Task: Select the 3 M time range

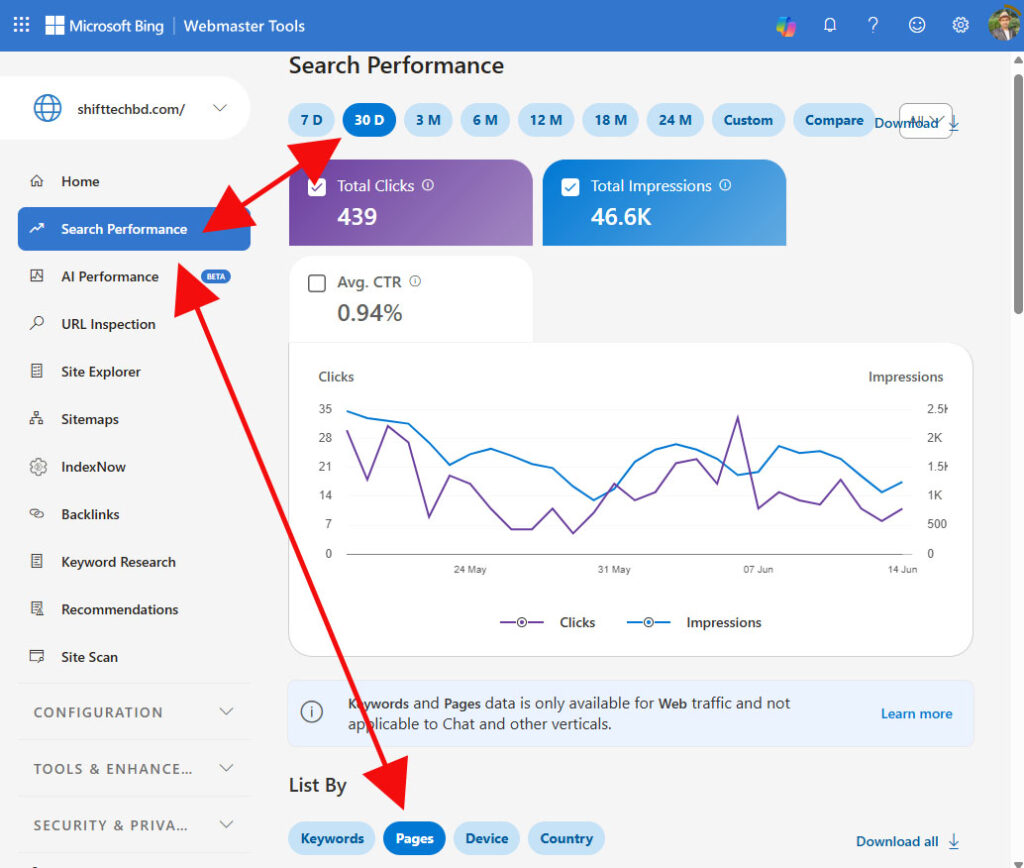Action: pos(428,120)
